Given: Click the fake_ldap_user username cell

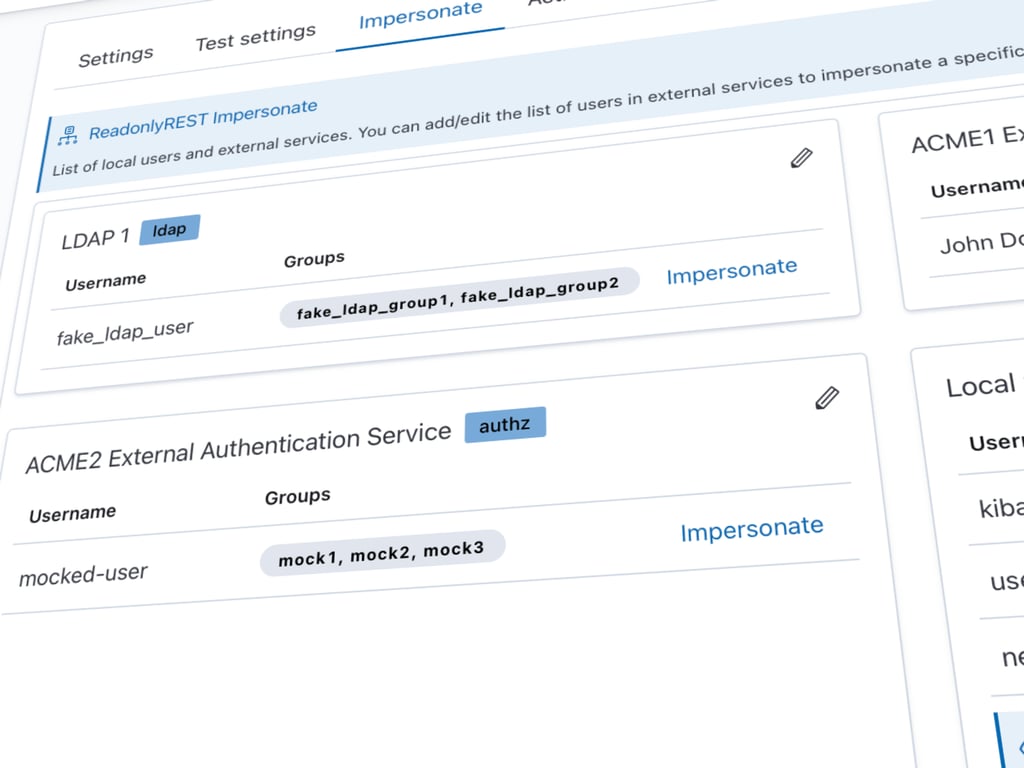Looking at the screenshot, I should pos(125,331).
